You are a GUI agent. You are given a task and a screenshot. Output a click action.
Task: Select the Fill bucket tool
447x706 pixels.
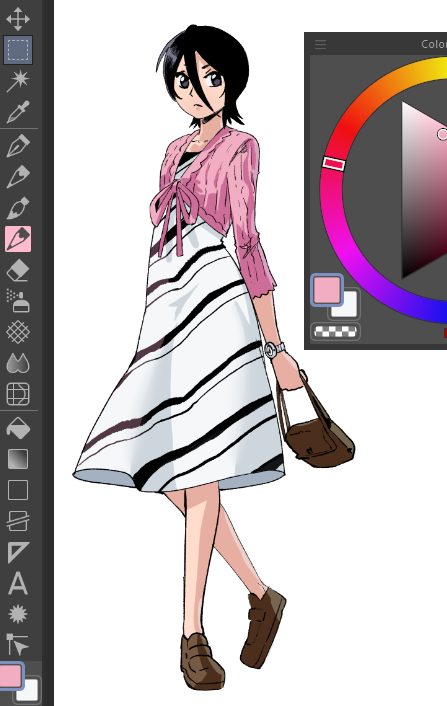(x=18, y=428)
